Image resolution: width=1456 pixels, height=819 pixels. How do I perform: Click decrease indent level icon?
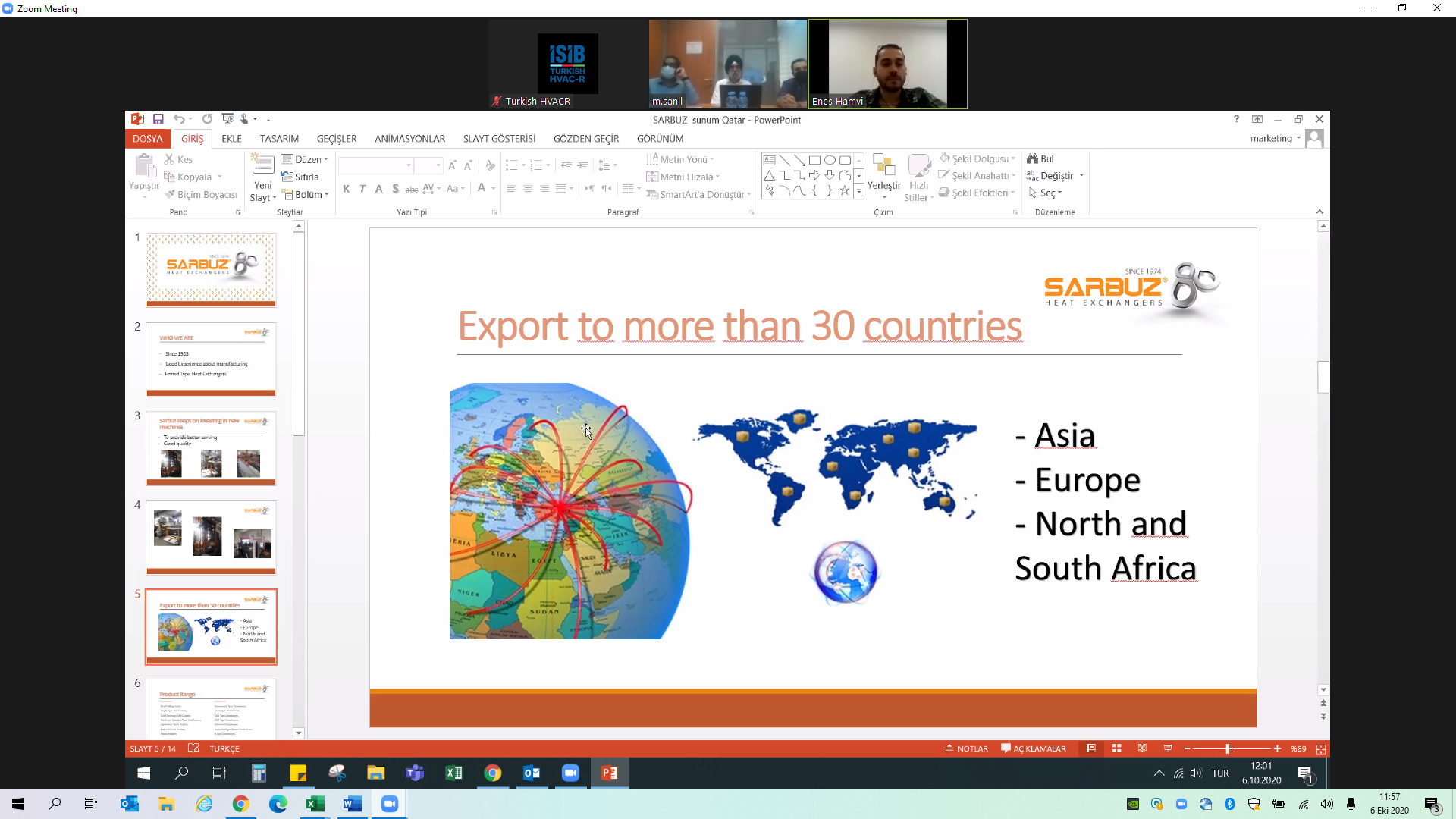point(566,165)
